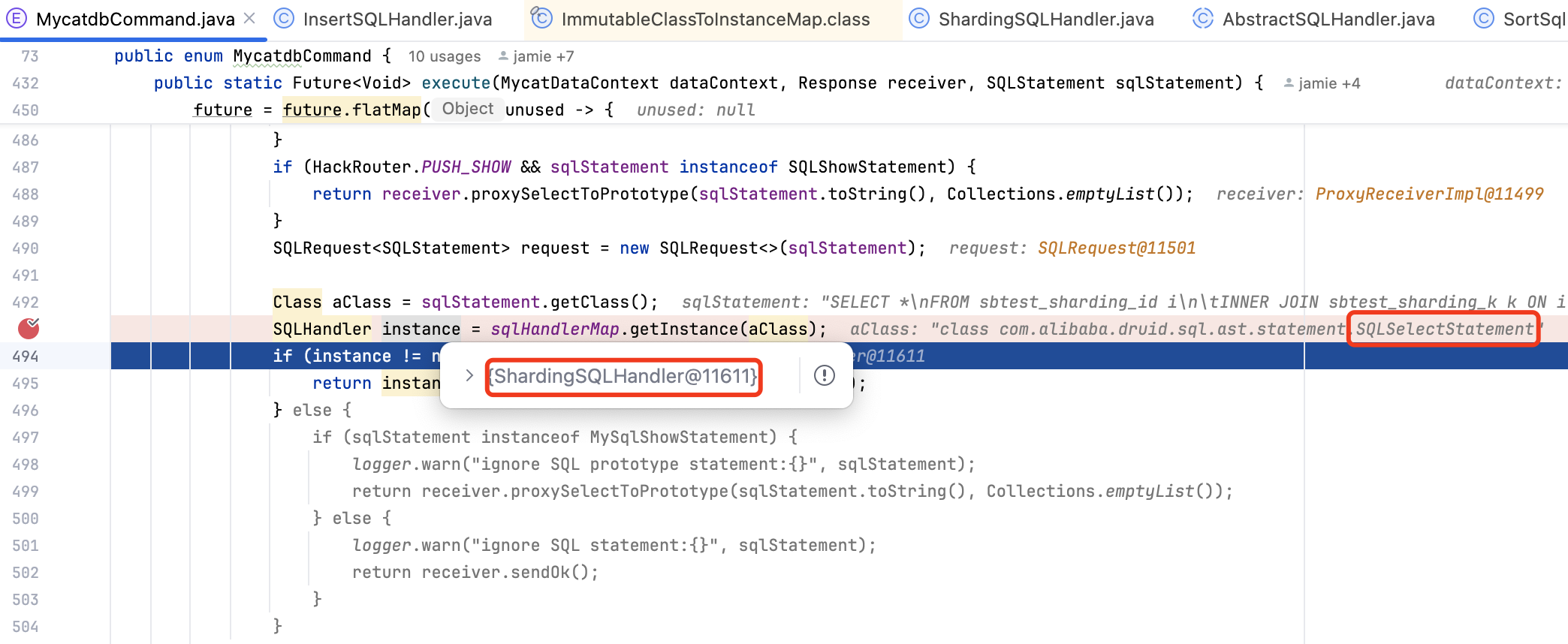1568x644 pixels.
Task: Switch to InsertSQLHandler.java tab
Action: pyautogui.click(x=397, y=20)
